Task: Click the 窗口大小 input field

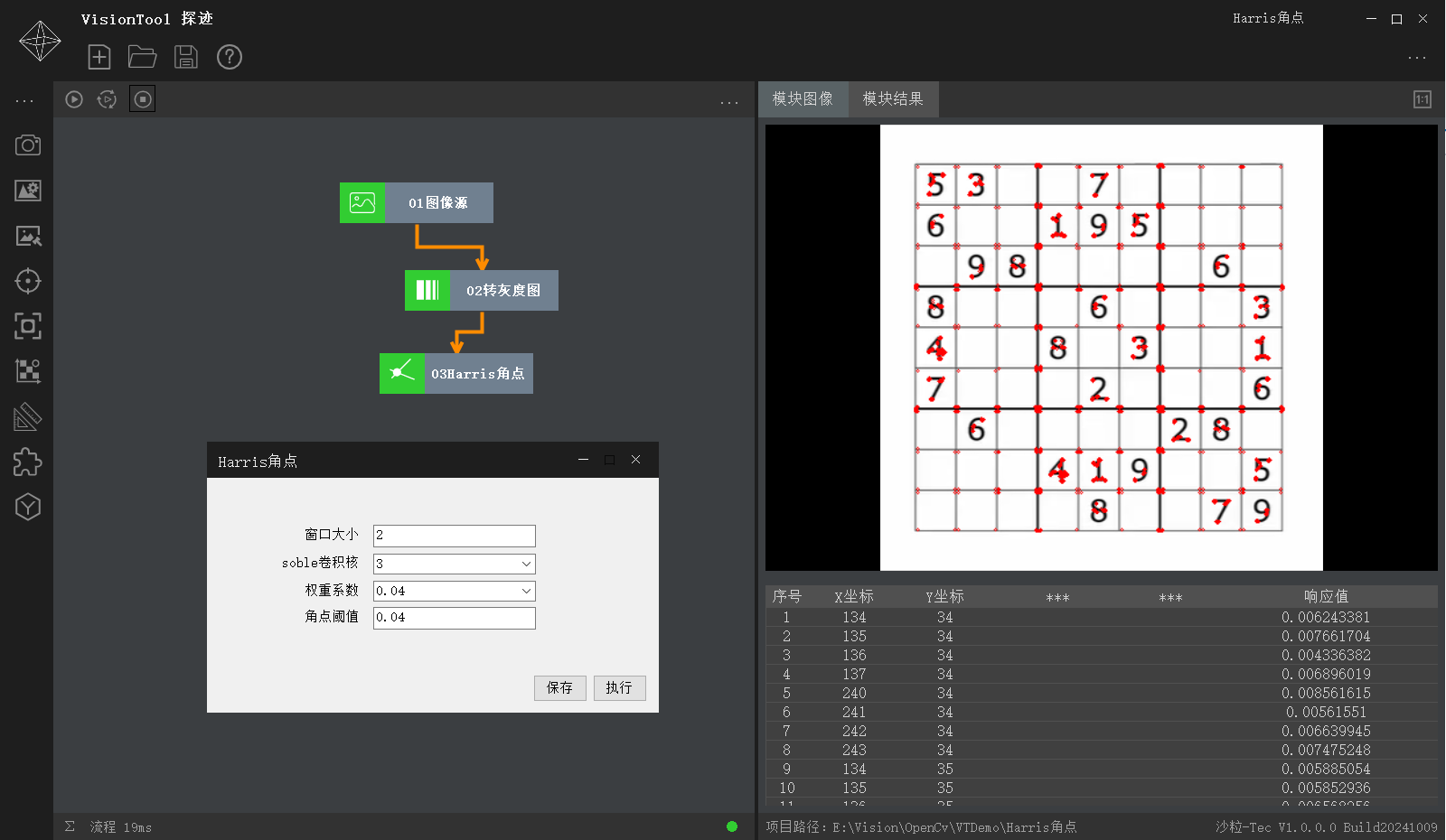Action: [455, 536]
